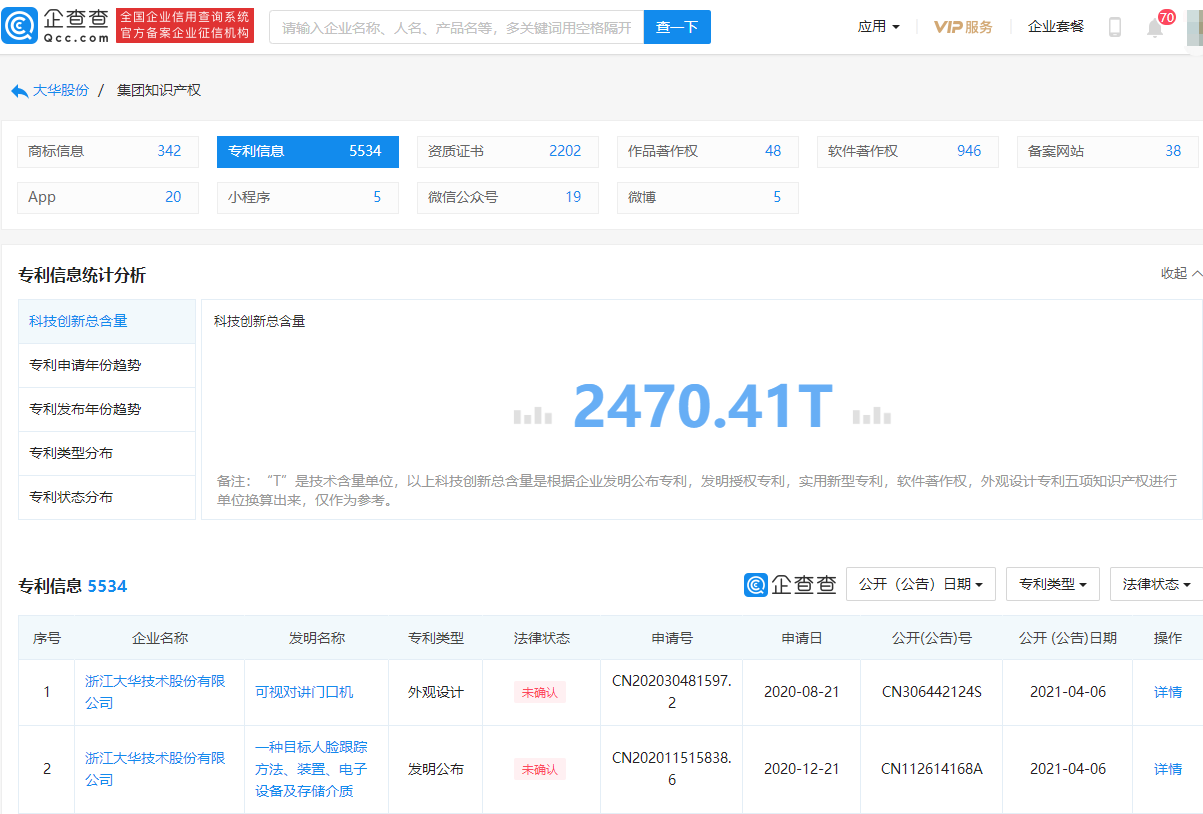Open the 专利类型 filter dropdown
Screen dimensions: 1203x814
1053,584
